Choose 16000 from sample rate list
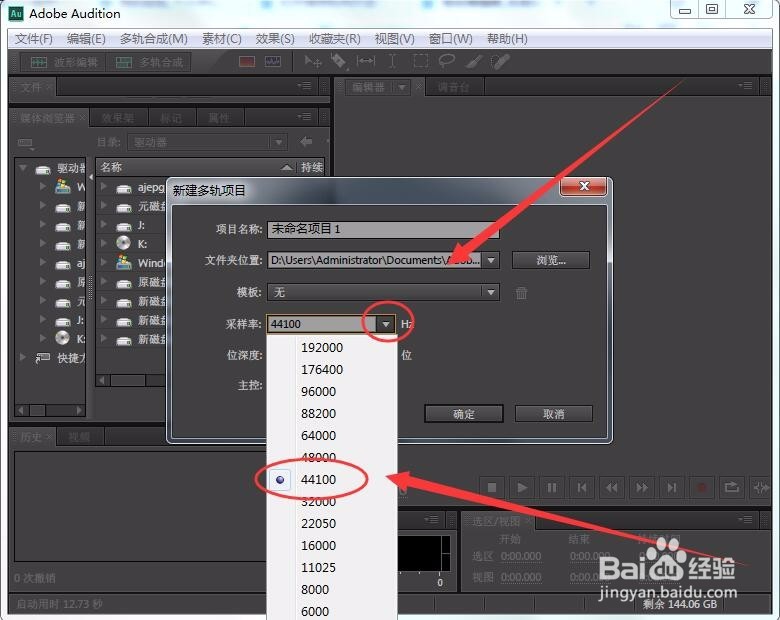This screenshot has height=620, width=780. [x=318, y=545]
